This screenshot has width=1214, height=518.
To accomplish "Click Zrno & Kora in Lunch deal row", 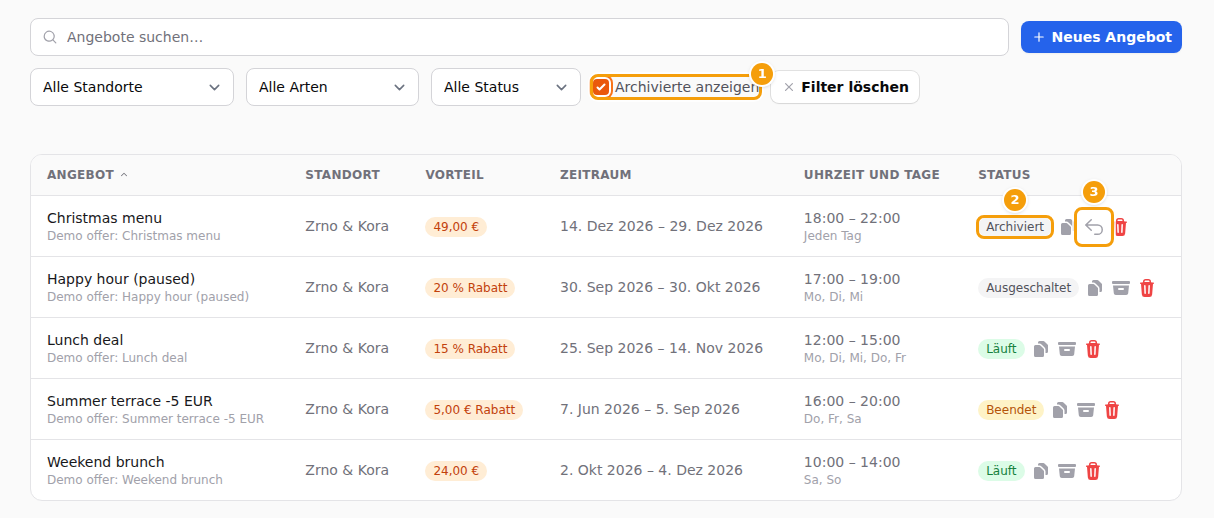I will (x=347, y=348).
